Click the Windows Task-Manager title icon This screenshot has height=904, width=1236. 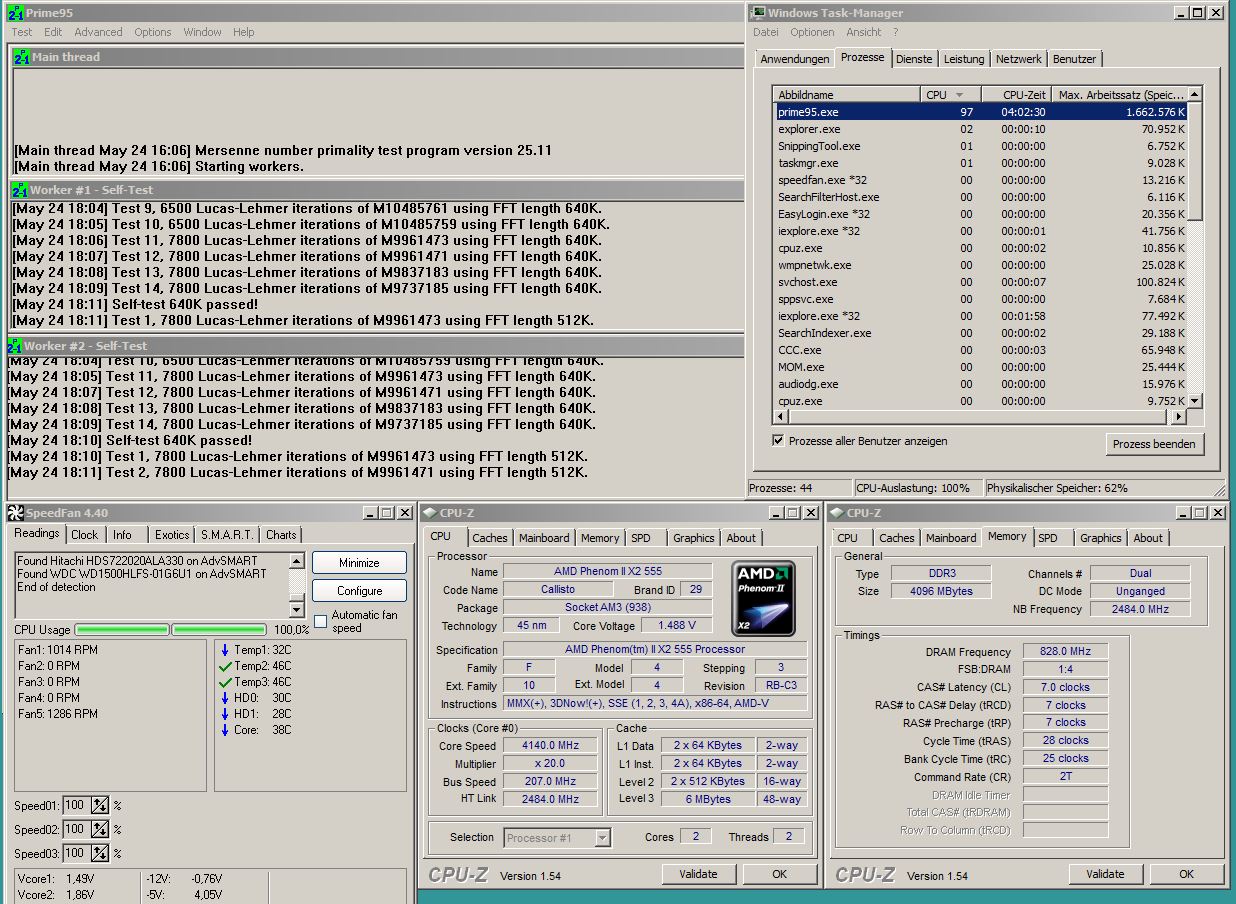point(758,13)
